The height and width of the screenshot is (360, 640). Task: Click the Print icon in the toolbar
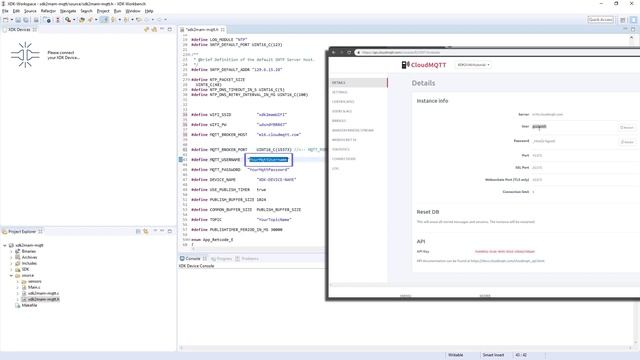[36, 20]
